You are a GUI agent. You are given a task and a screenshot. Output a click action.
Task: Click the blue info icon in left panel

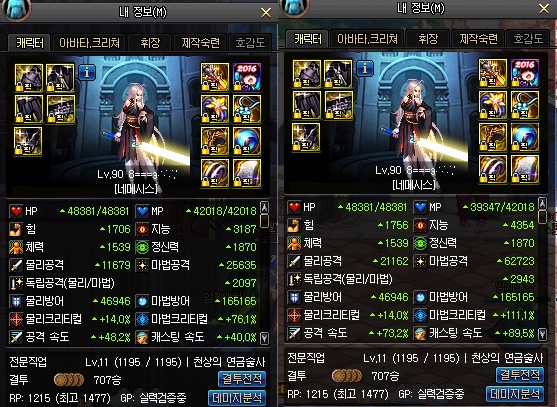click(x=87, y=72)
